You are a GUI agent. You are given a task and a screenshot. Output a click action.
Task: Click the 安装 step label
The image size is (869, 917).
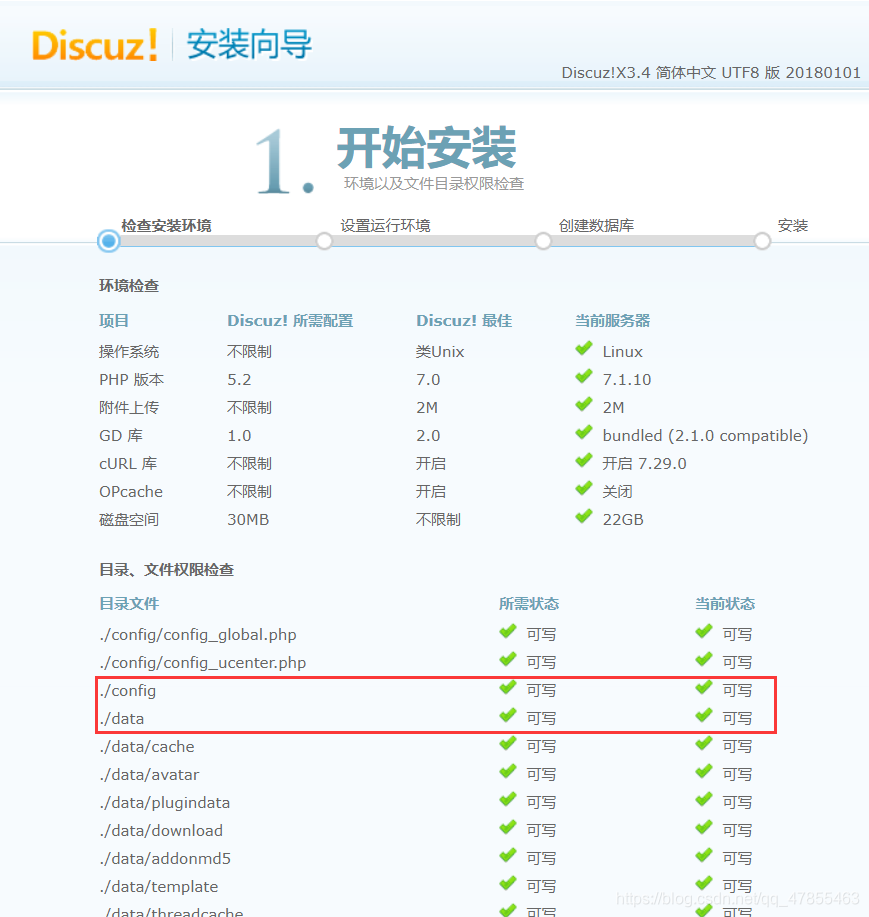click(x=793, y=226)
